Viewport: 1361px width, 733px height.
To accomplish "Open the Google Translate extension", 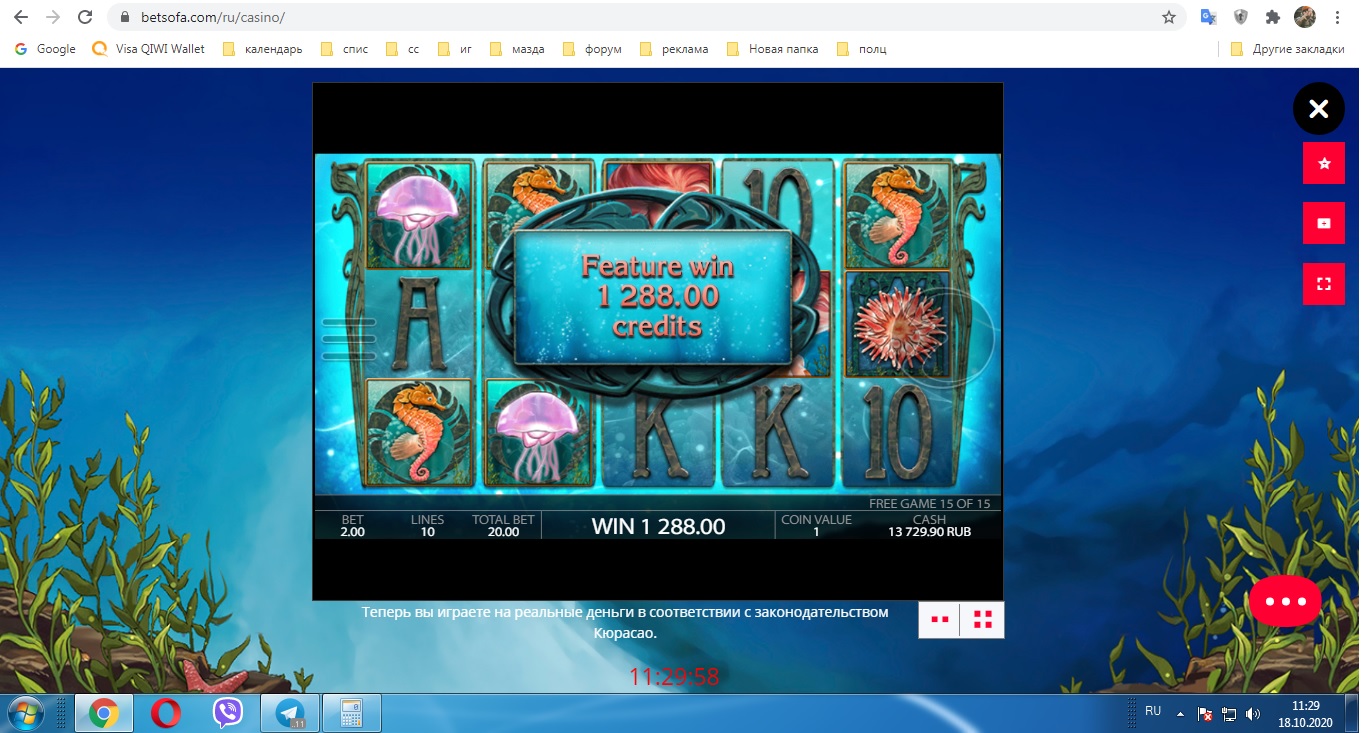I will tap(1208, 17).
